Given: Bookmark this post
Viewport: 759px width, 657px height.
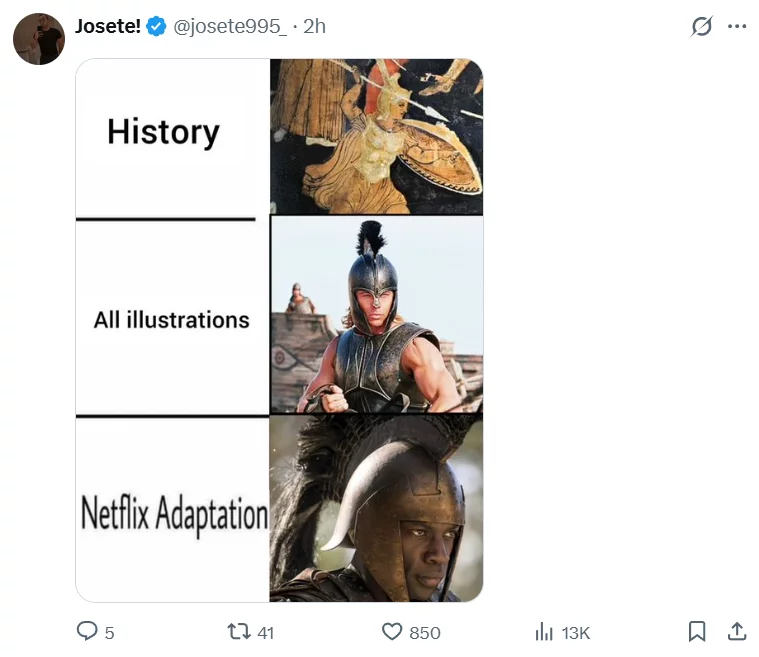Looking at the screenshot, I should 697,631.
